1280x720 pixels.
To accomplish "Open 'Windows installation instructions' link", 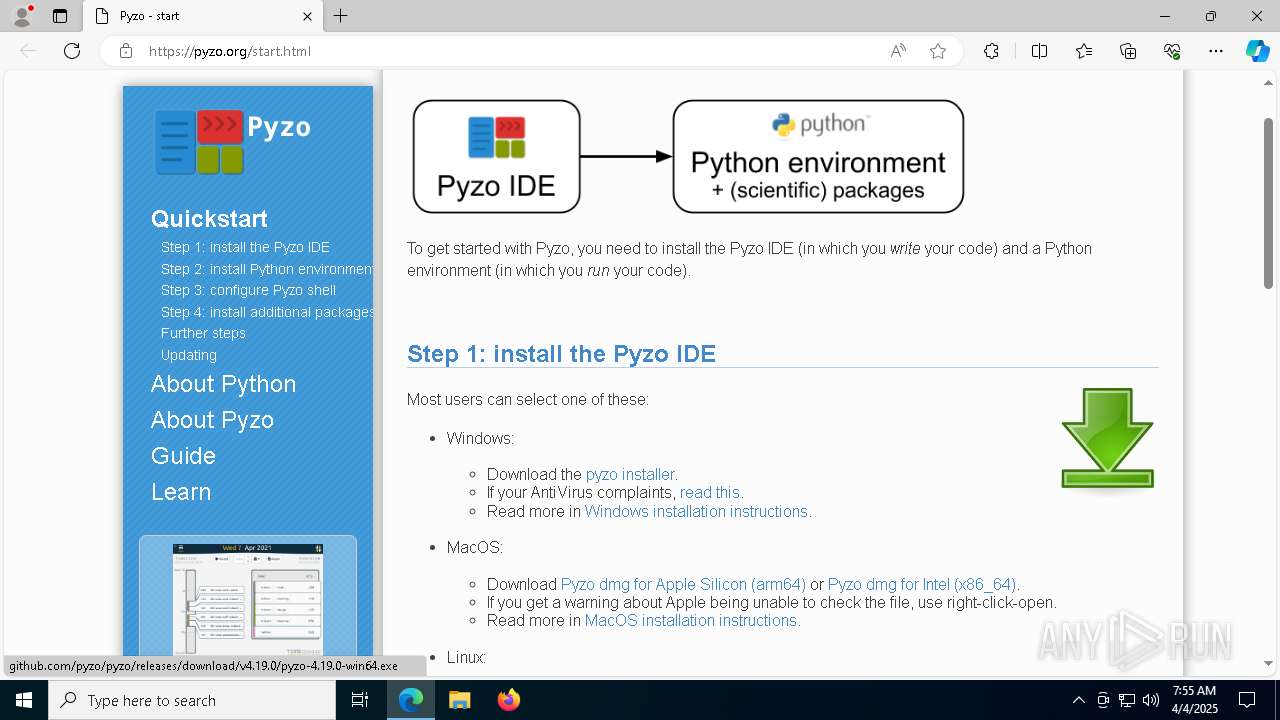I will [x=696, y=511].
